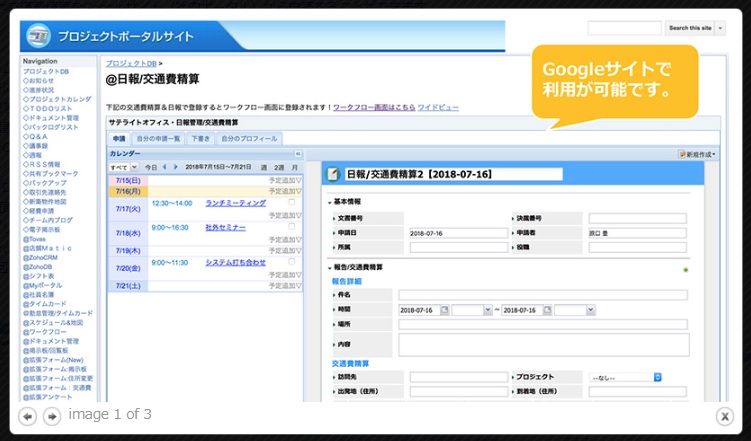Click the report title input field
751x441 pixels.
click(x=454, y=174)
